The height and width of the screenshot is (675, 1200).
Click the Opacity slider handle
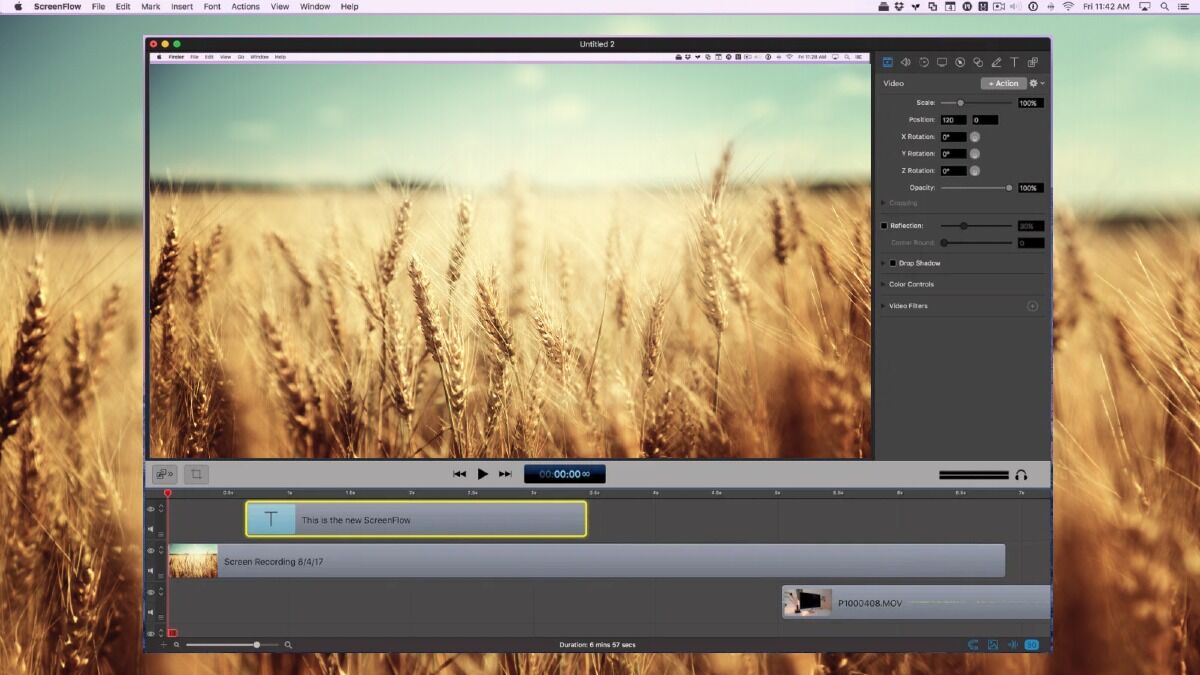click(1008, 187)
